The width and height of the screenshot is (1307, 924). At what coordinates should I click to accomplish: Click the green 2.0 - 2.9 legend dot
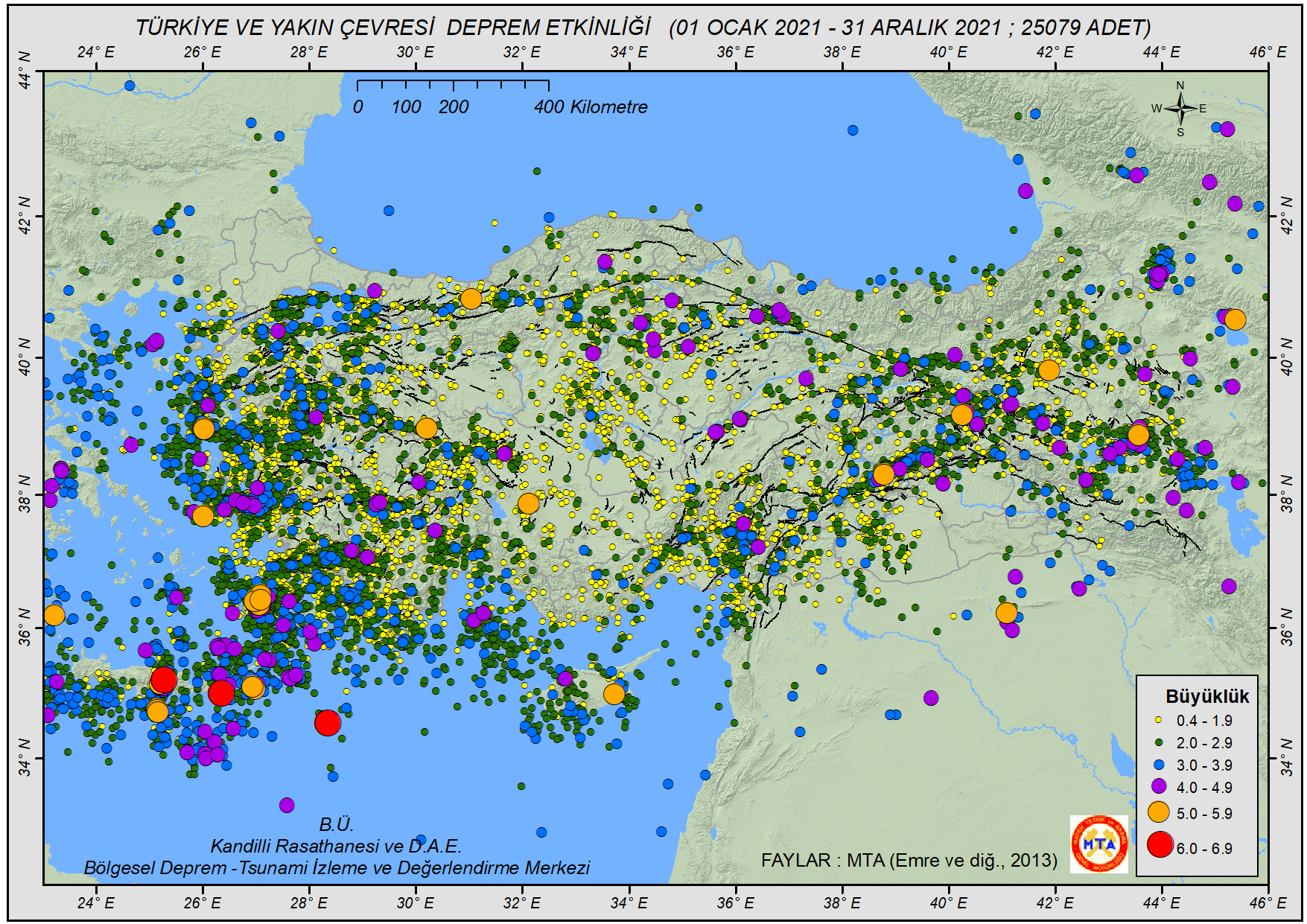(1158, 742)
